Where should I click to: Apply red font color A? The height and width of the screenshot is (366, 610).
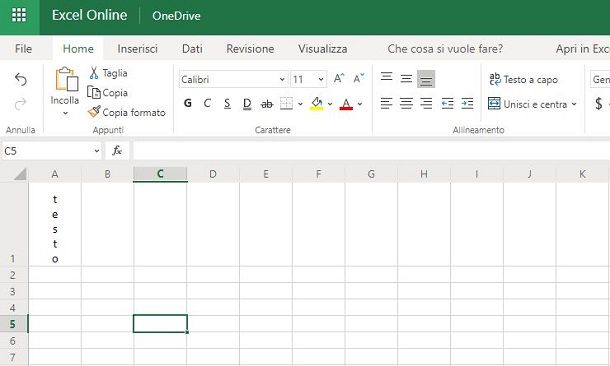pos(346,103)
